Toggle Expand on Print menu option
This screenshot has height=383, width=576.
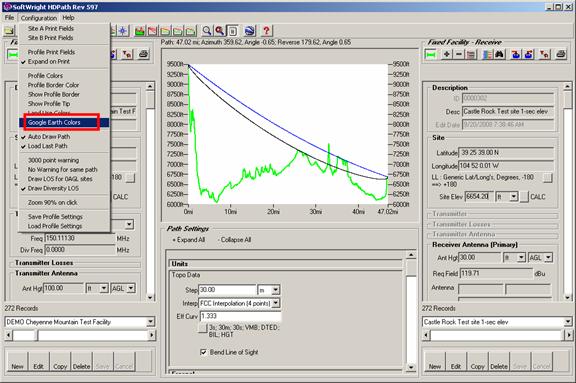coord(64,61)
